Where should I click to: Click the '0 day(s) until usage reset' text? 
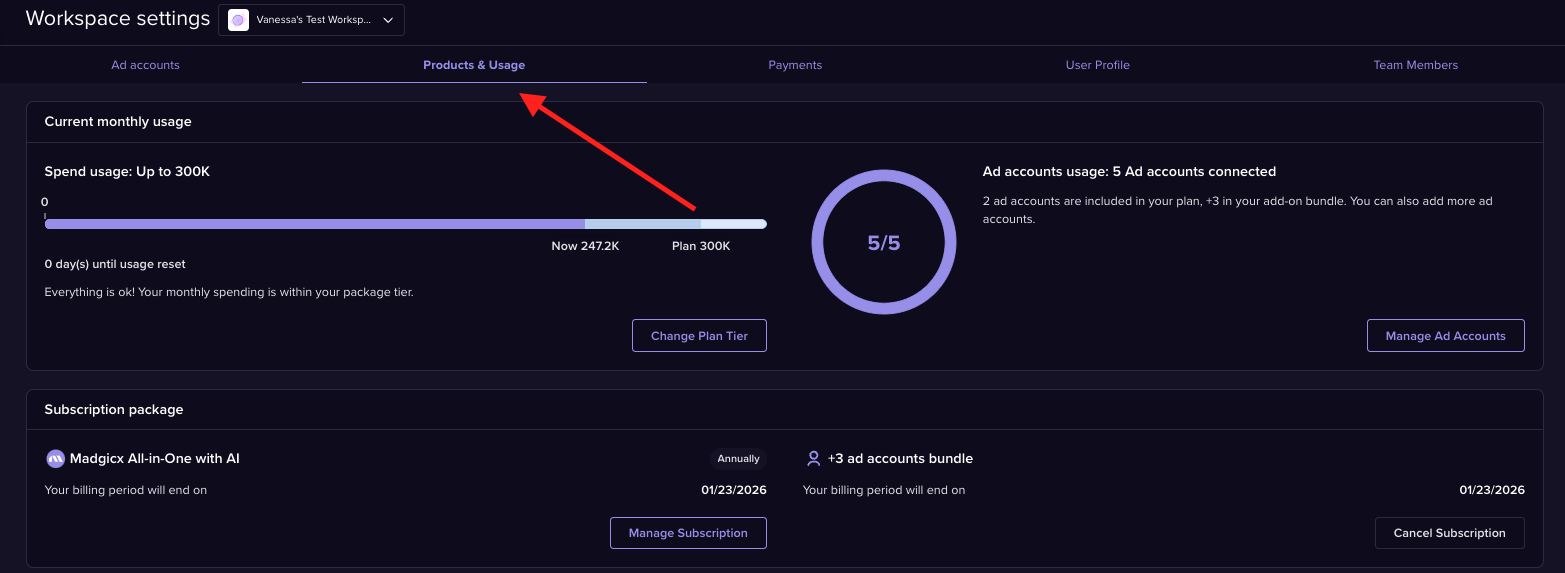coord(115,264)
